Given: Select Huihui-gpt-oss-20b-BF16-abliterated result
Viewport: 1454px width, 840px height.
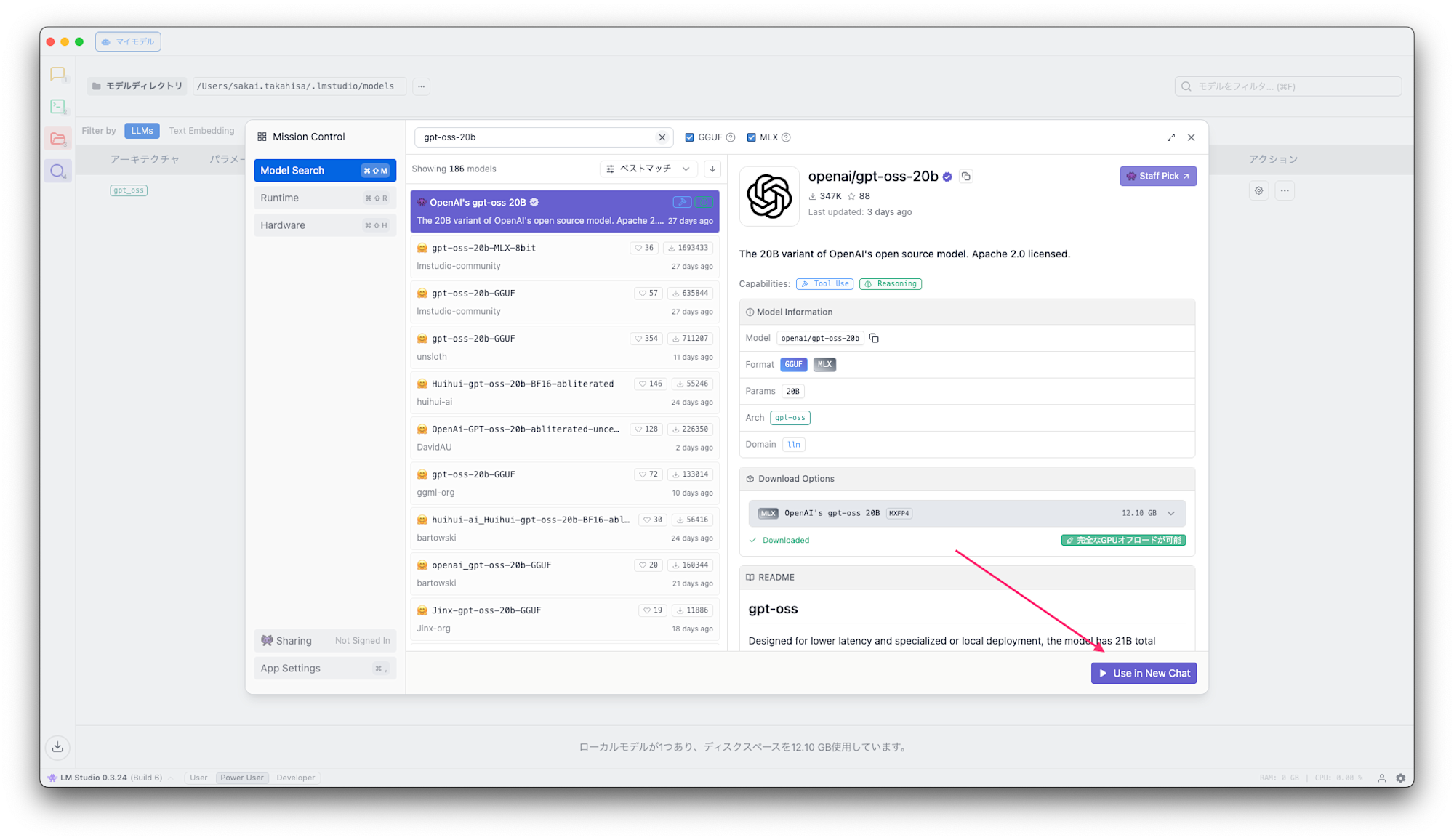Looking at the screenshot, I should click(565, 392).
